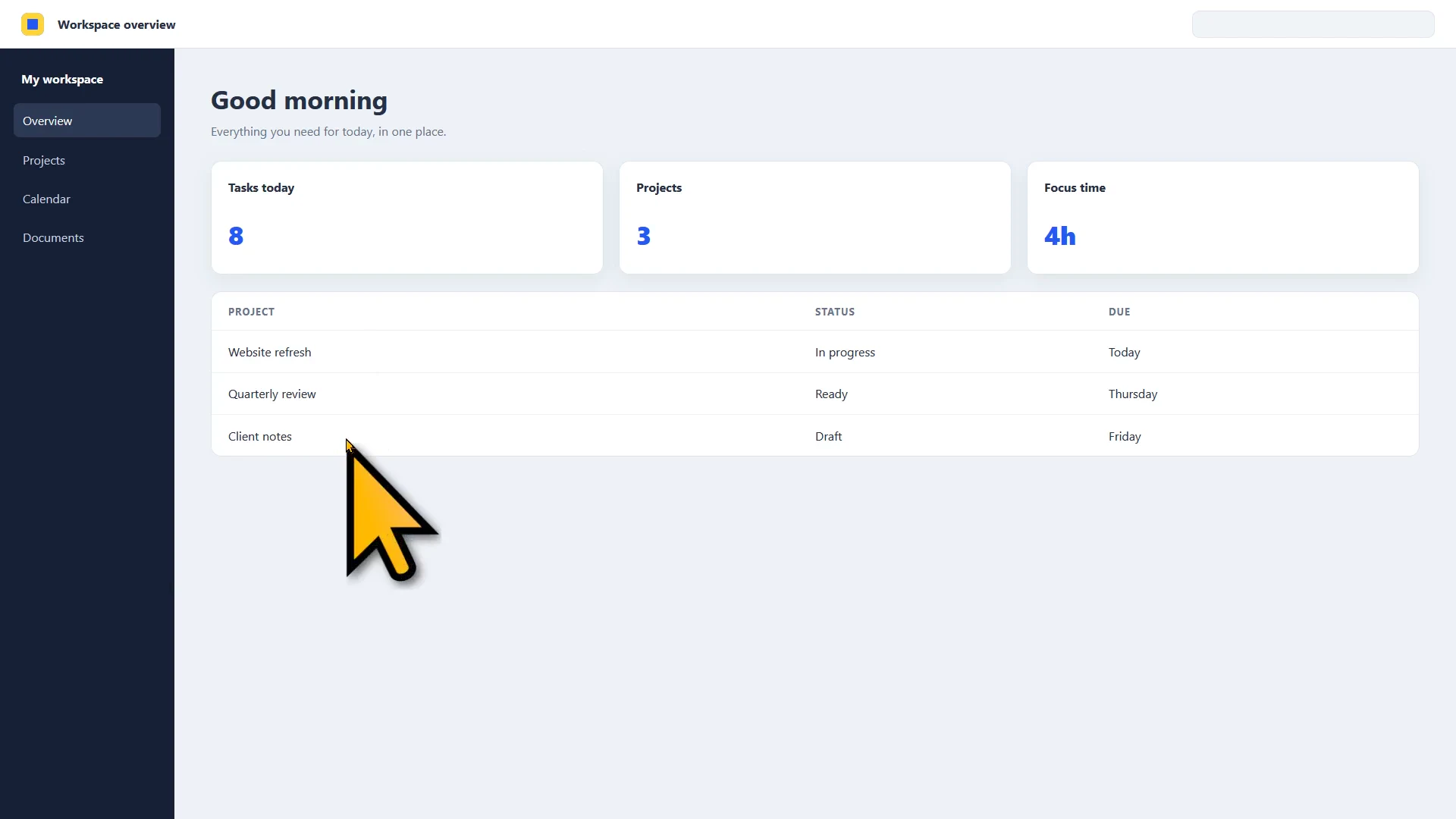
Task: Click the search field in the header
Action: click(x=1313, y=24)
